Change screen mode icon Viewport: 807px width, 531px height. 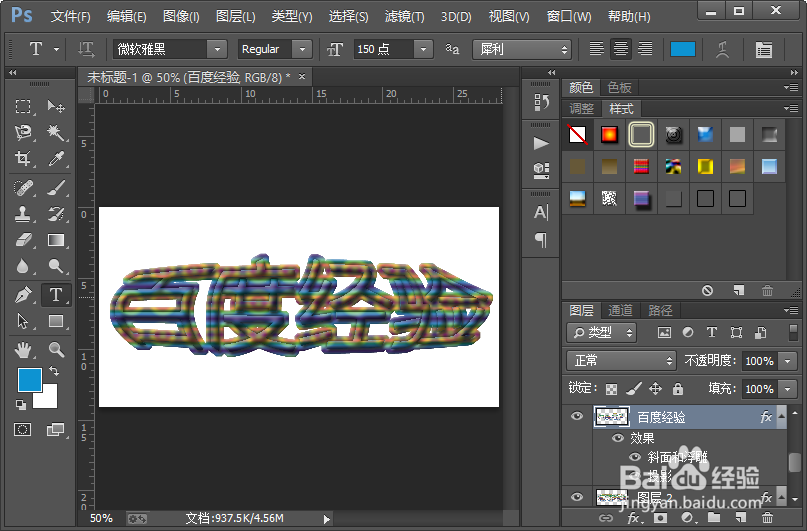click(x=55, y=429)
